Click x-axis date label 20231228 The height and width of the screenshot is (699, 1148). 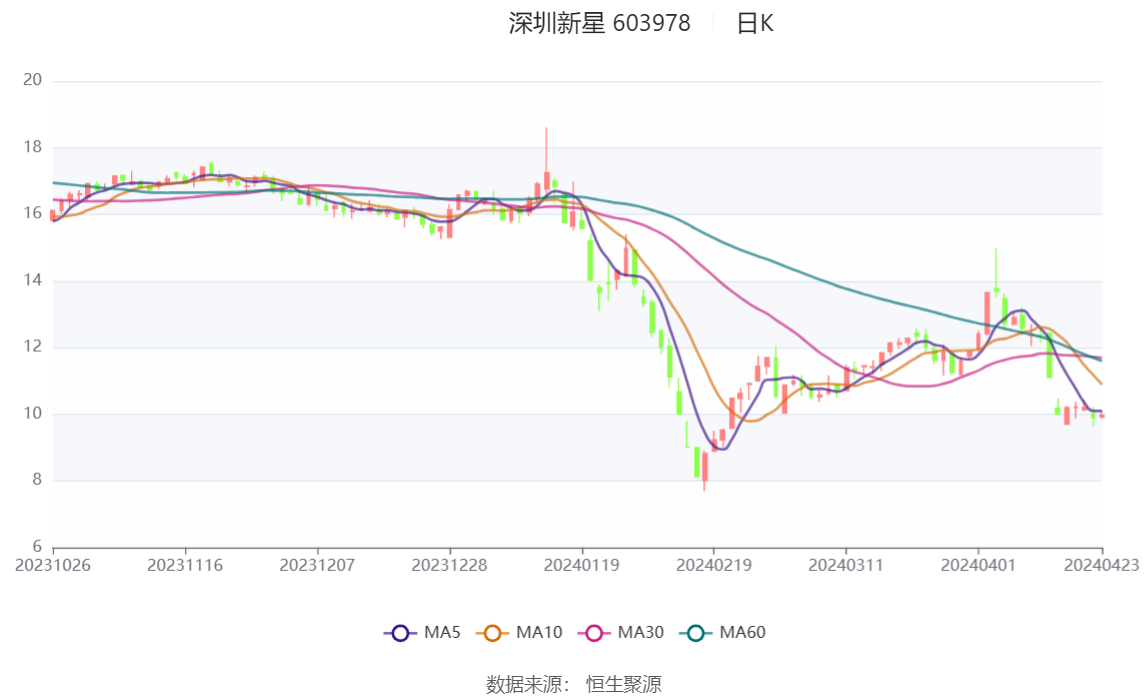click(450, 566)
